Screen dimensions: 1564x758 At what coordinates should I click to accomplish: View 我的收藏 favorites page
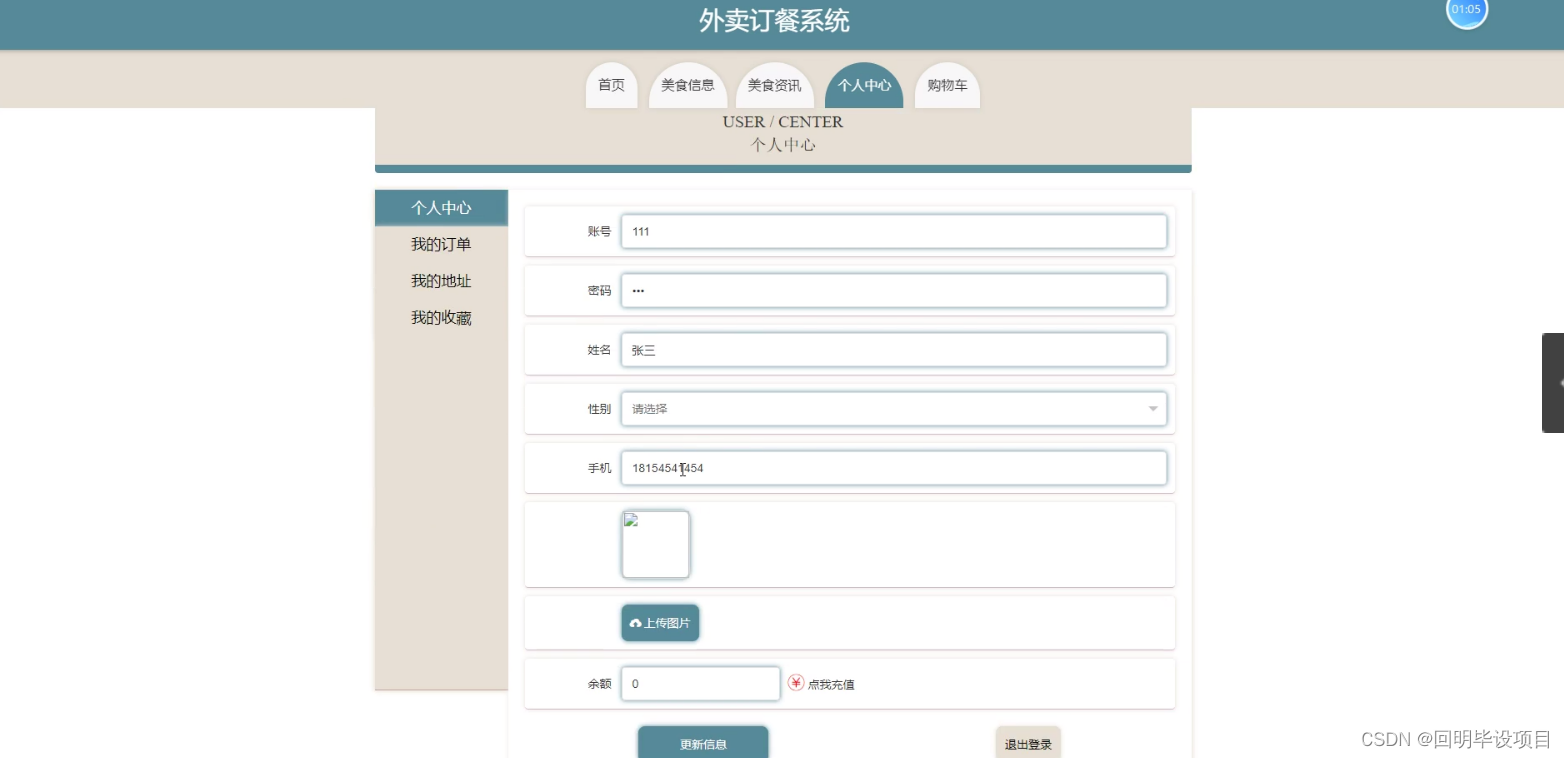(441, 317)
